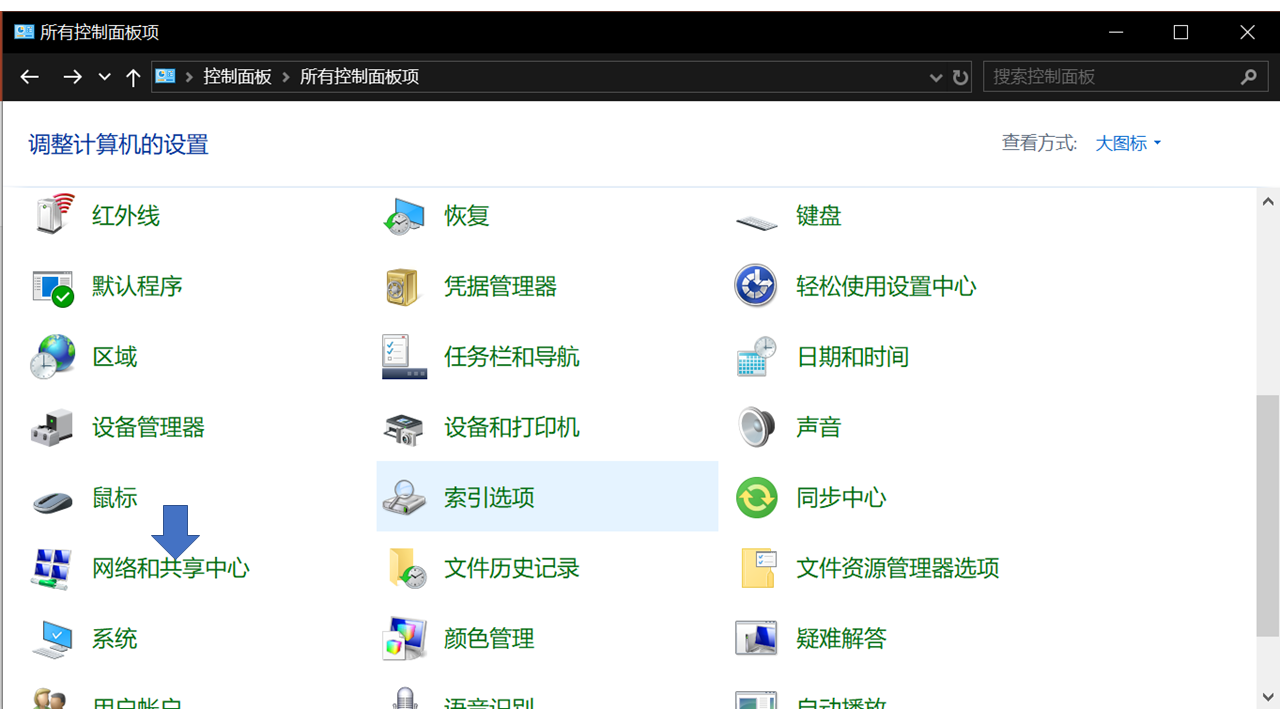Open the 文件历史记录 folder icon
This screenshot has width=1280, height=720.
coord(407,568)
